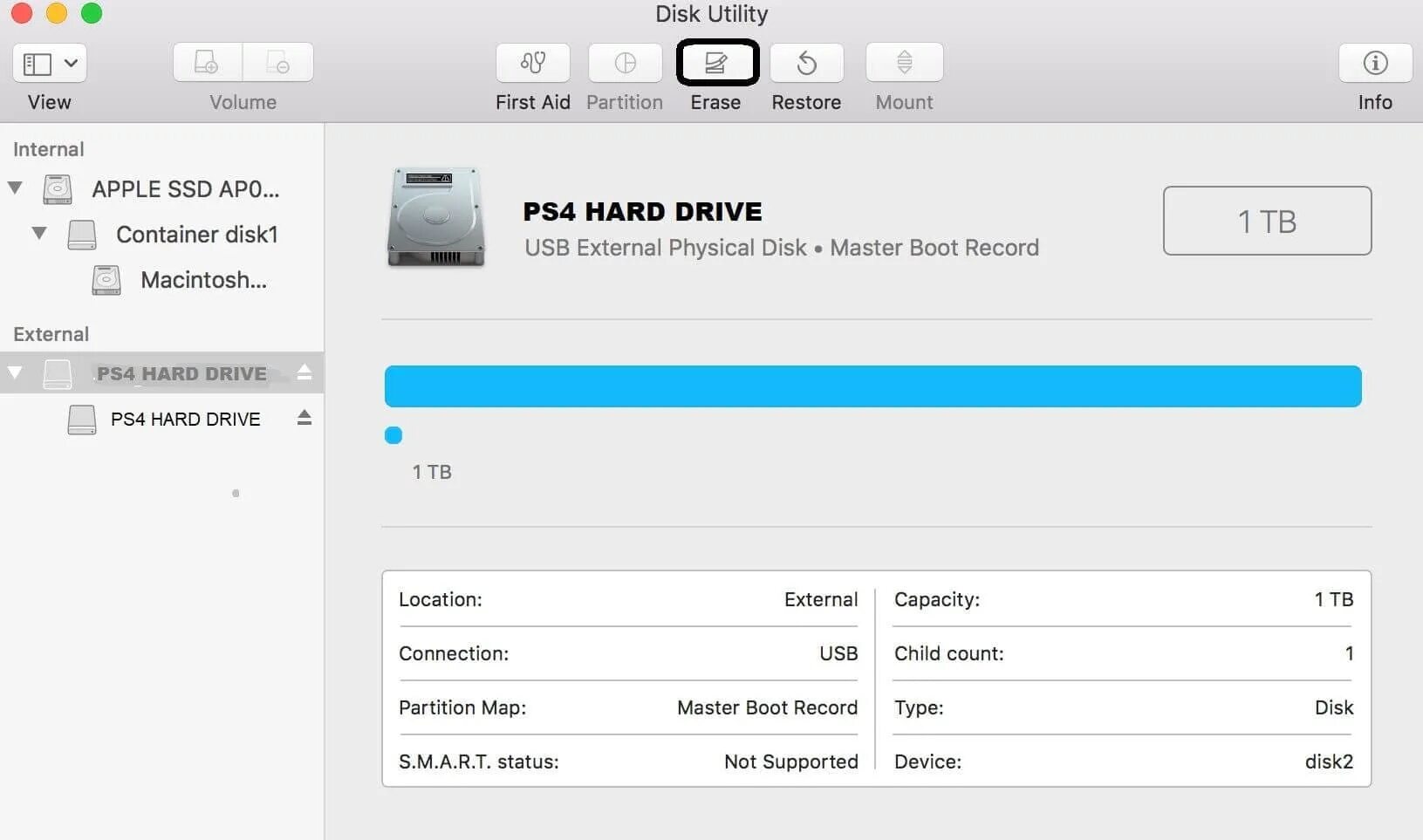Click the External section header
This screenshot has width=1423, height=840.
(x=51, y=334)
